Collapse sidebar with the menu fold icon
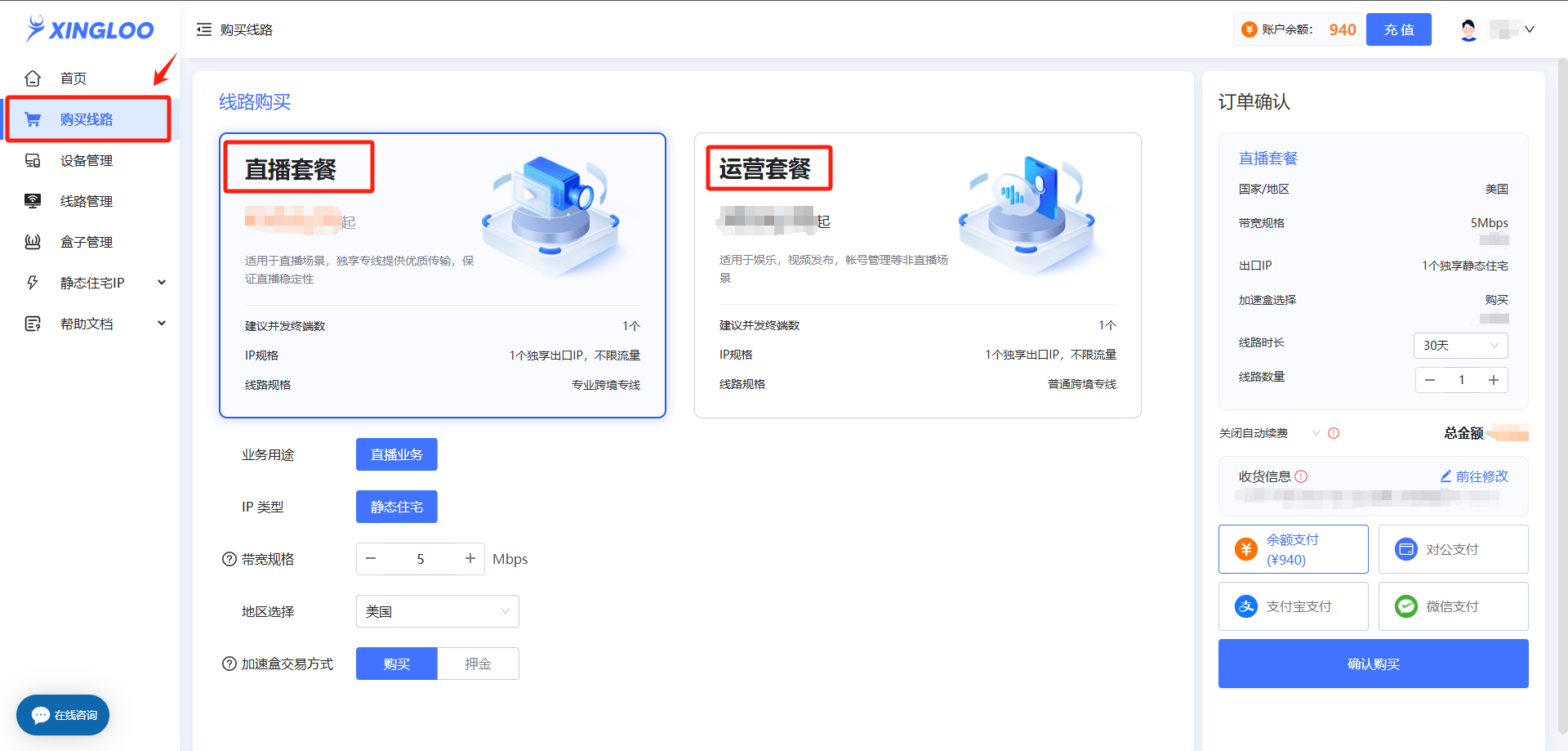Screen dimensions: 1568x751 [x=204, y=29]
